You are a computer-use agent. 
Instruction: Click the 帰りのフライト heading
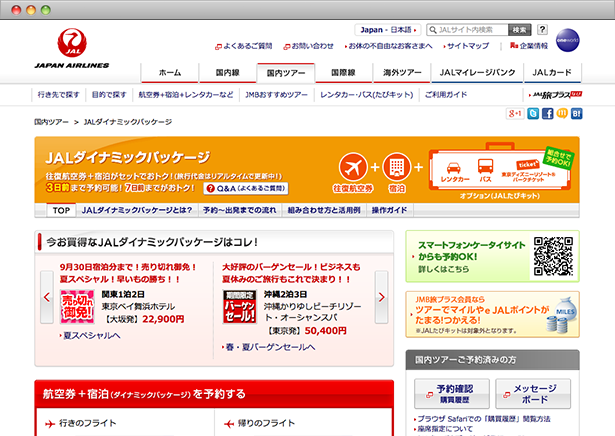(266, 423)
